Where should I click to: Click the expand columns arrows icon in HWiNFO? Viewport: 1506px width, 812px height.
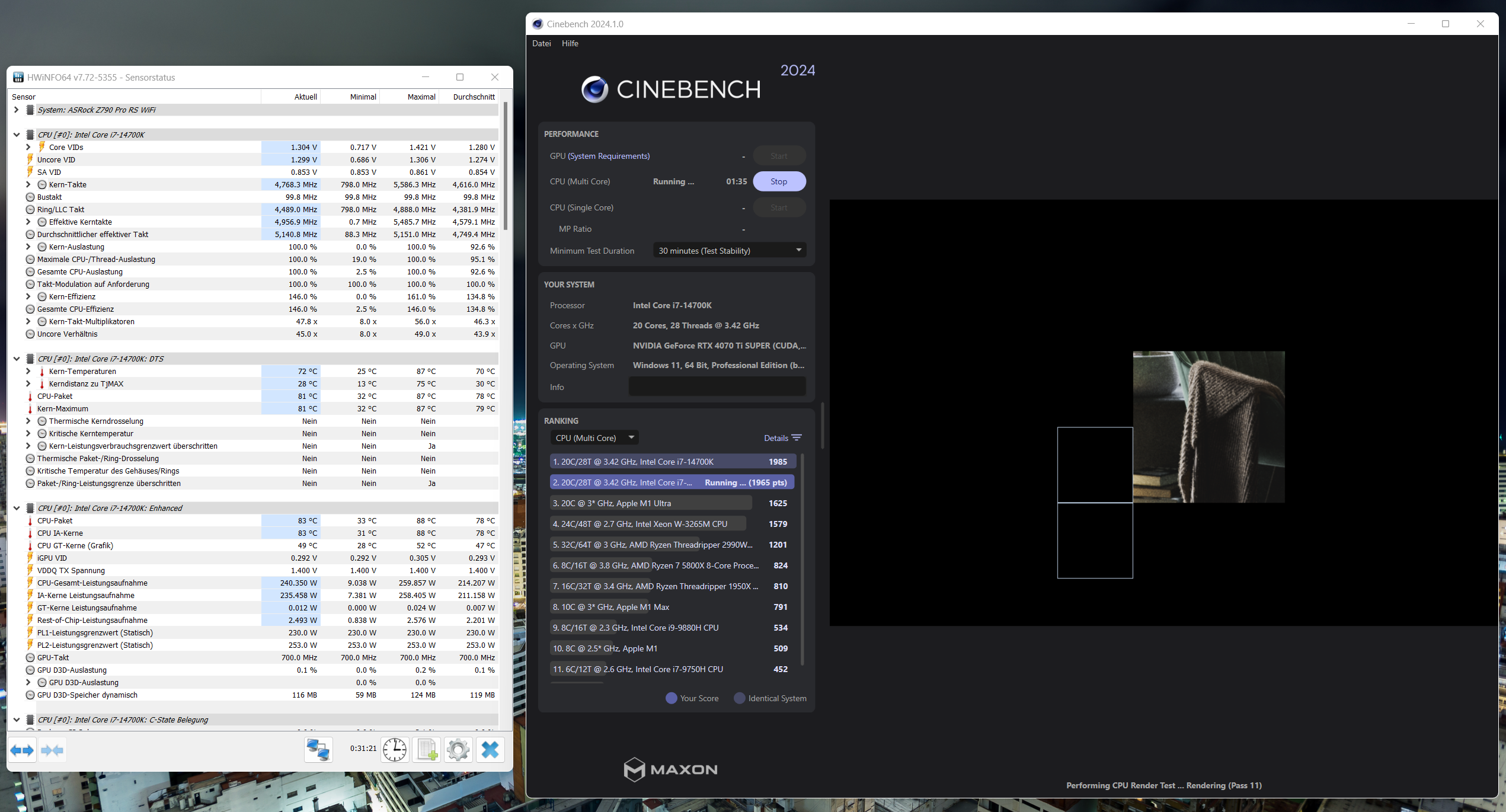click(22, 750)
